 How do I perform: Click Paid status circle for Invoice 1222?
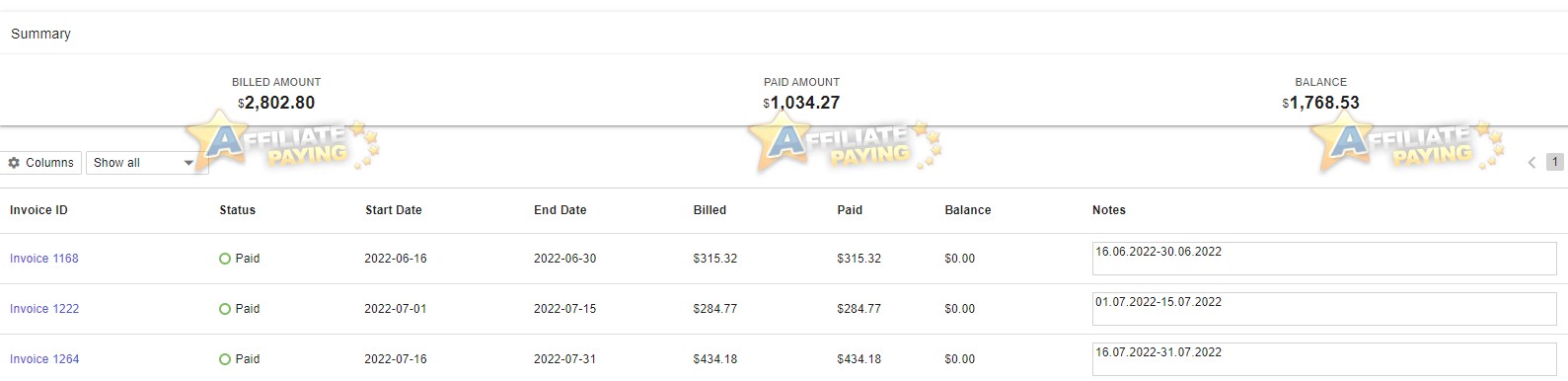point(225,309)
